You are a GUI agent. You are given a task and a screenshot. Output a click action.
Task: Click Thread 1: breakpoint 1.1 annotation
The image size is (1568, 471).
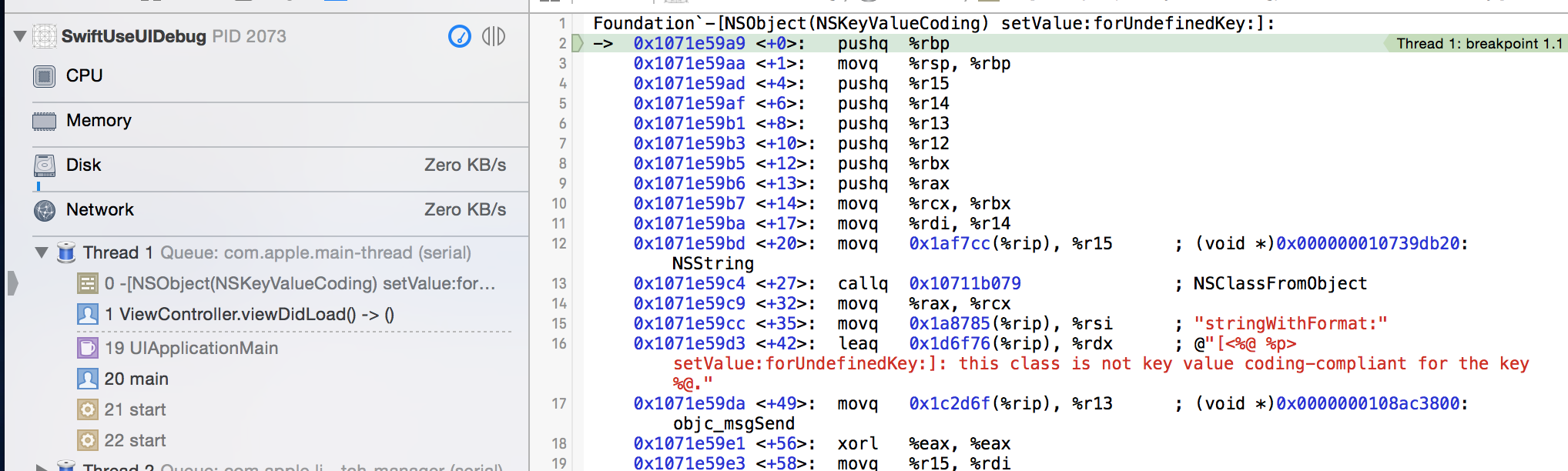click(1479, 44)
